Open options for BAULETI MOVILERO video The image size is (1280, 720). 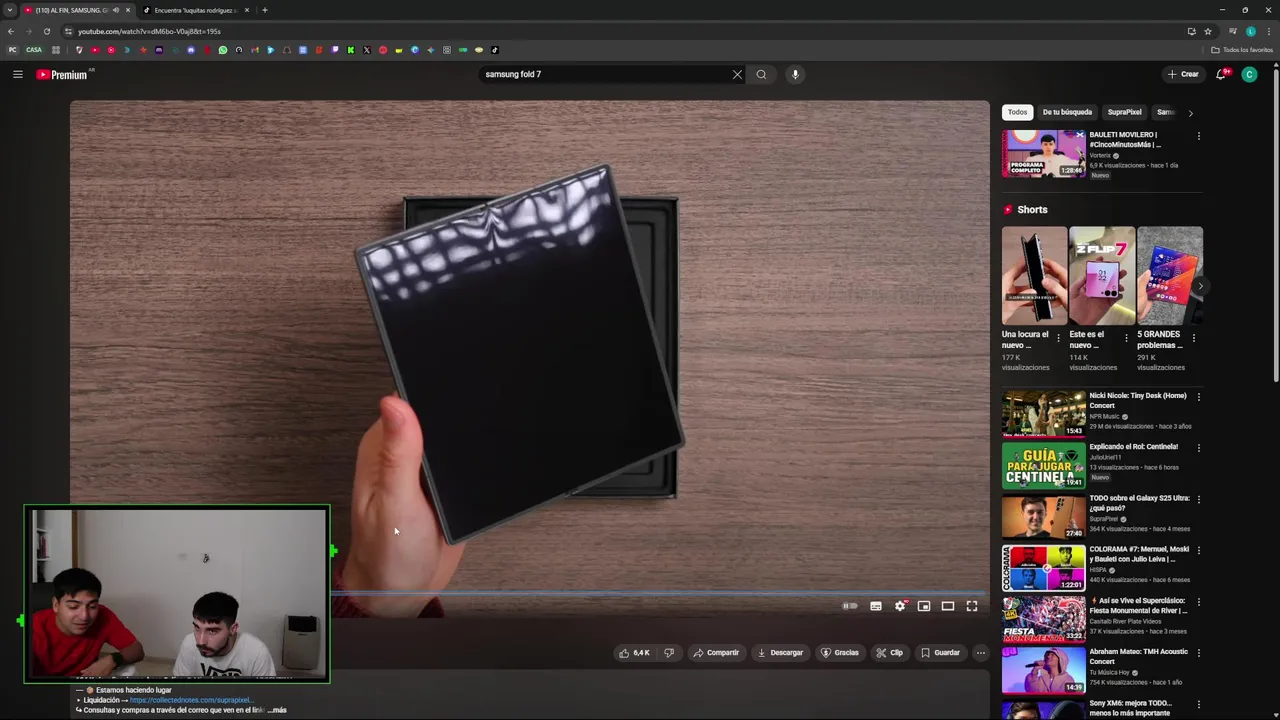pos(1199,136)
